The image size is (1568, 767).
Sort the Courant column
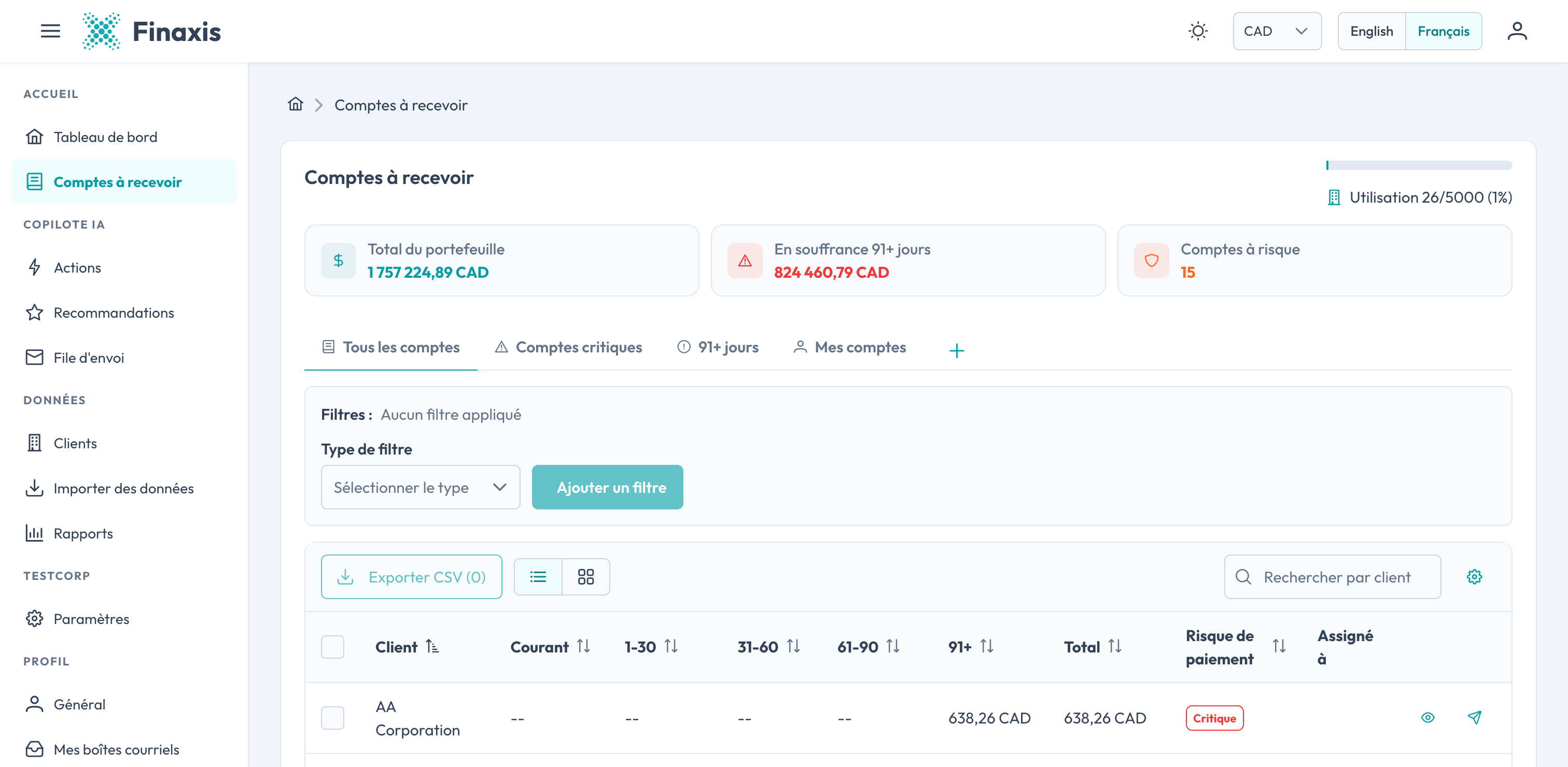click(583, 646)
